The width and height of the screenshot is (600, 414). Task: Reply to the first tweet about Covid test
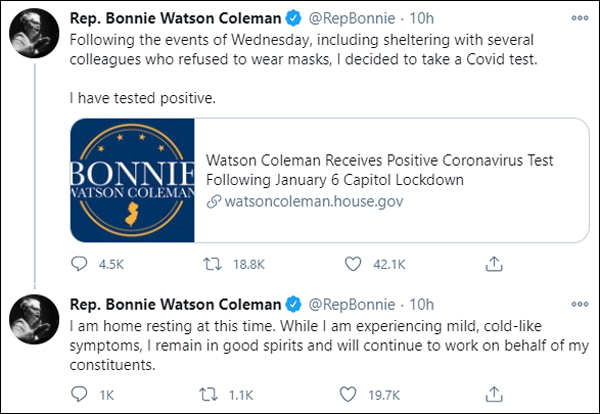pyautogui.click(x=82, y=264)
